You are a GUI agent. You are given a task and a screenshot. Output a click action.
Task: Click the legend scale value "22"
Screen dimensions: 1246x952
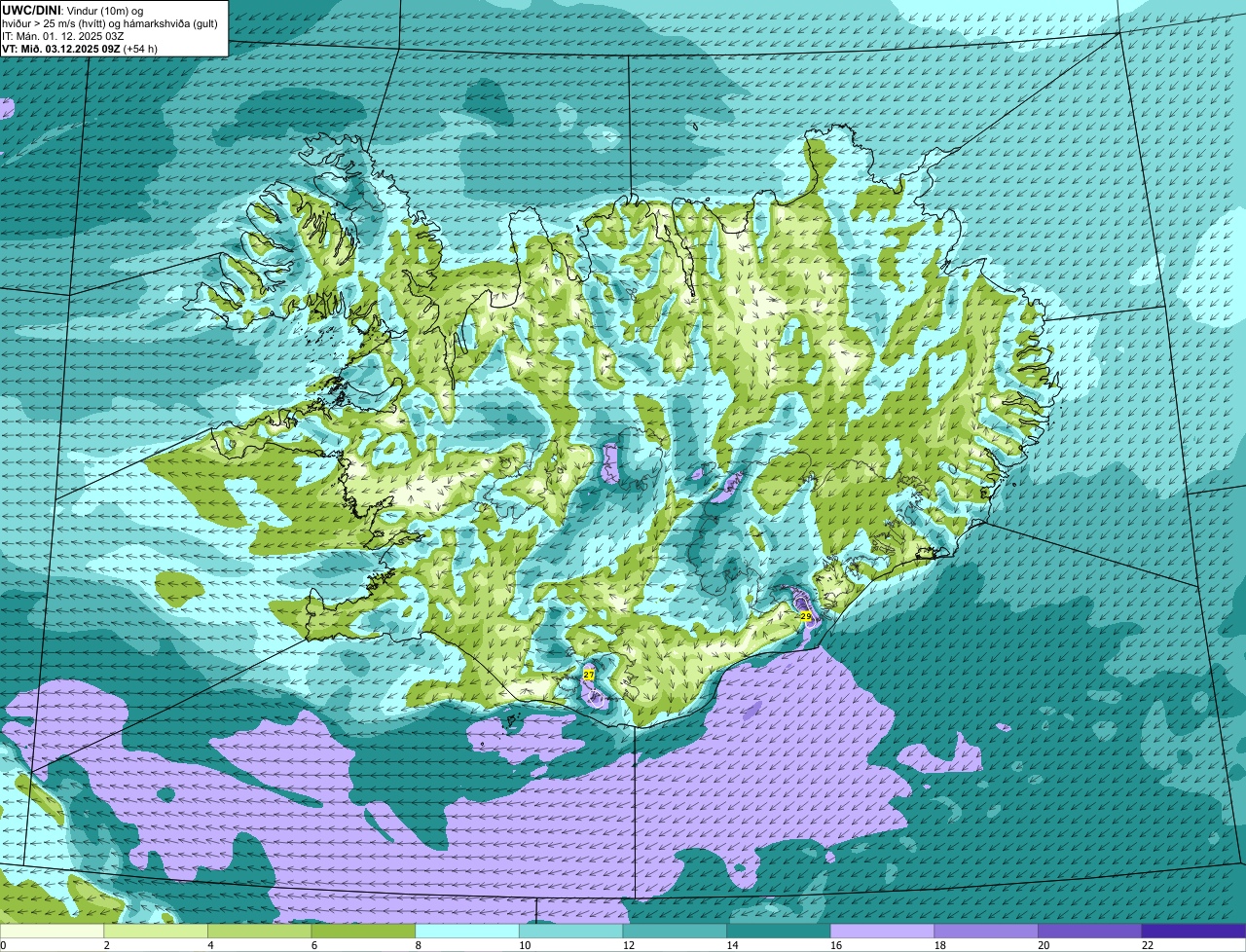point(1148,945)
